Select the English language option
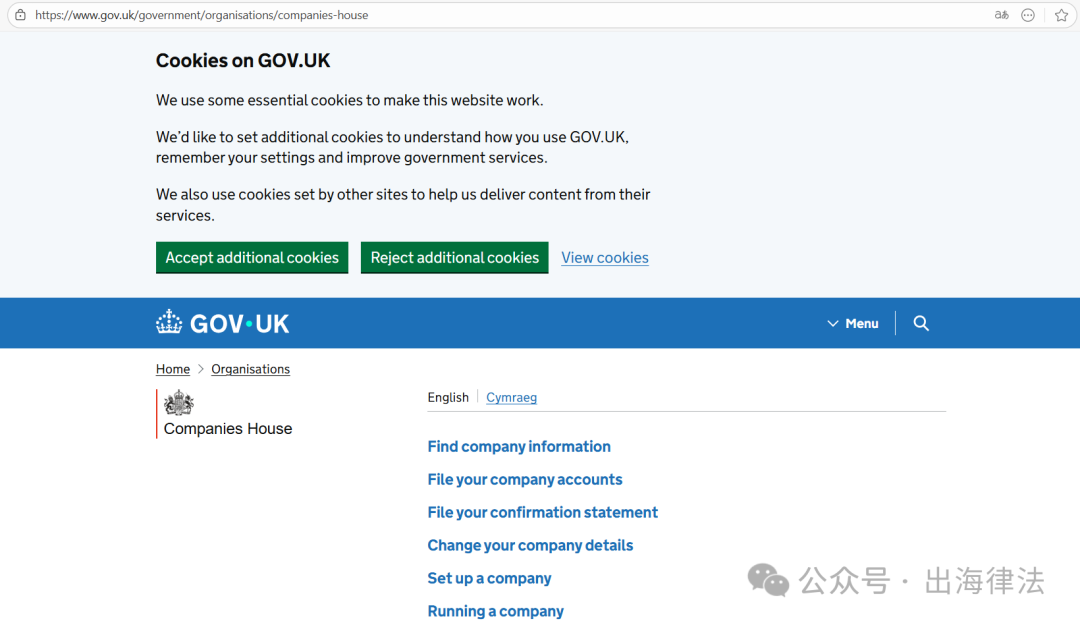The width and height of the screenshot is (1080, 625). (448, 398)
